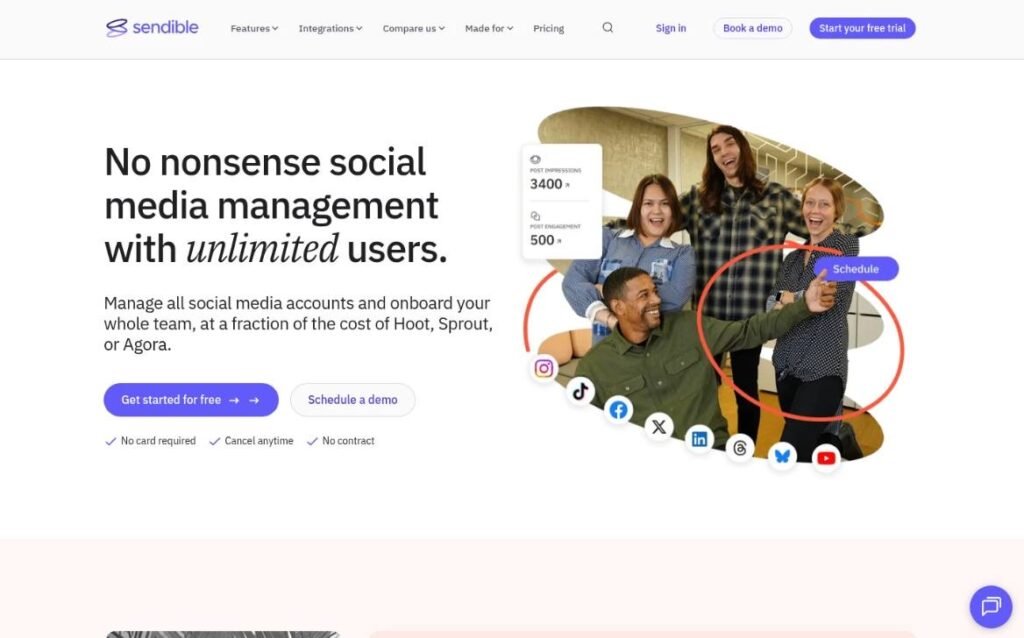Click the 500 post engagement value
This screenshot has height=638, width=1024.
[542, 240]
